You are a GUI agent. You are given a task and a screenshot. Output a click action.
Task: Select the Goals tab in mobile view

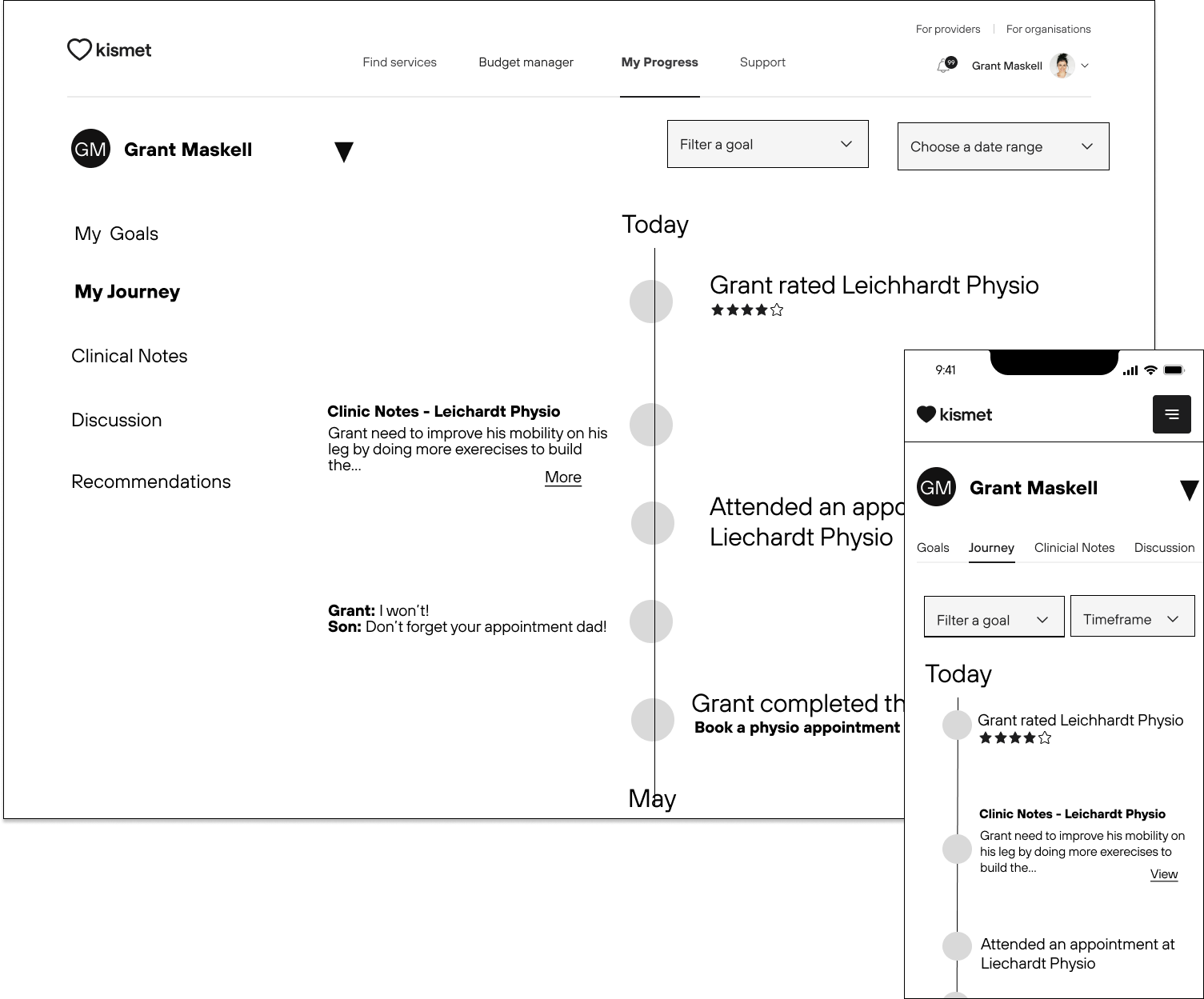click(x=933, y=548)
